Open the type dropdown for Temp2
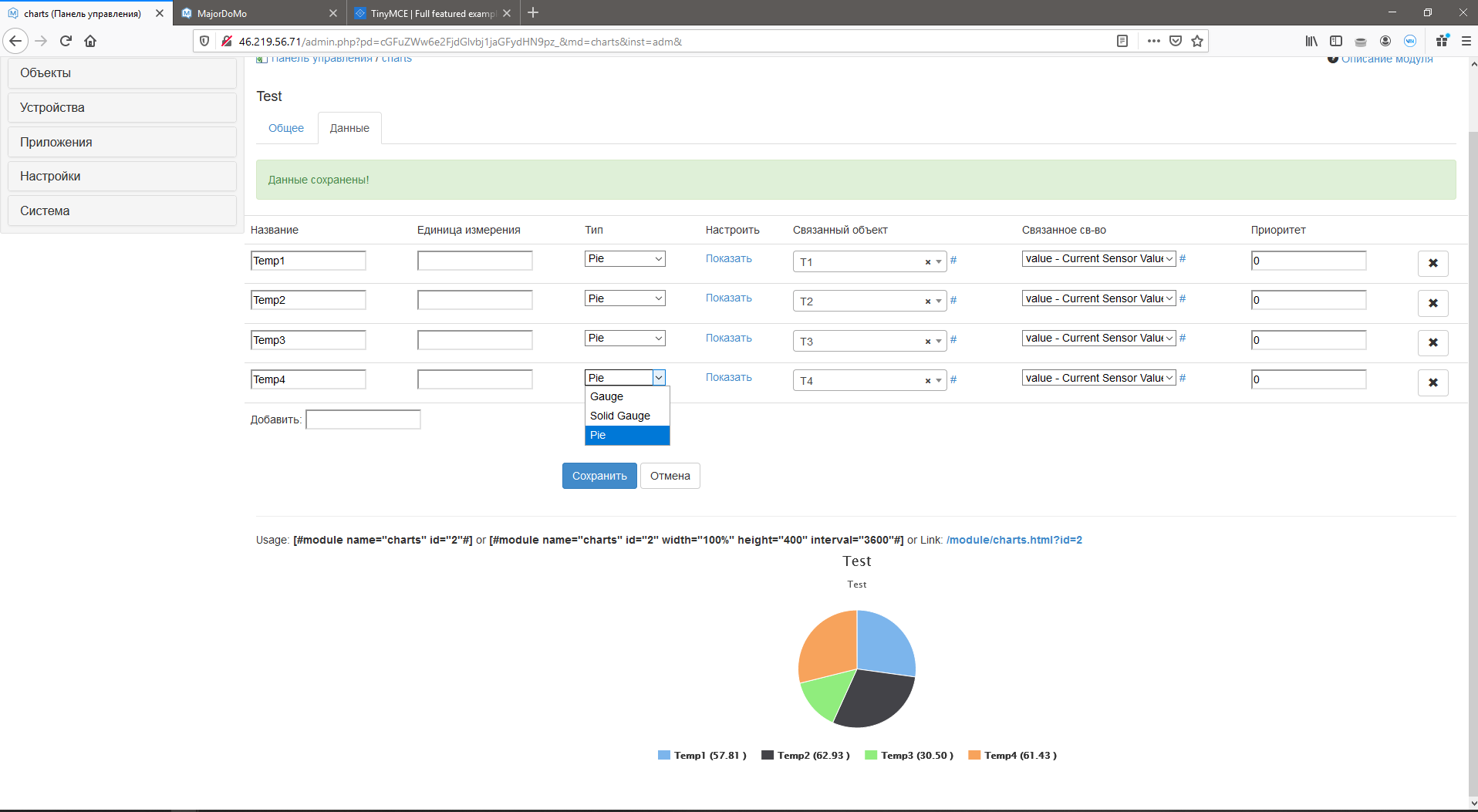Screen dimensions: 1478x812 625,298
